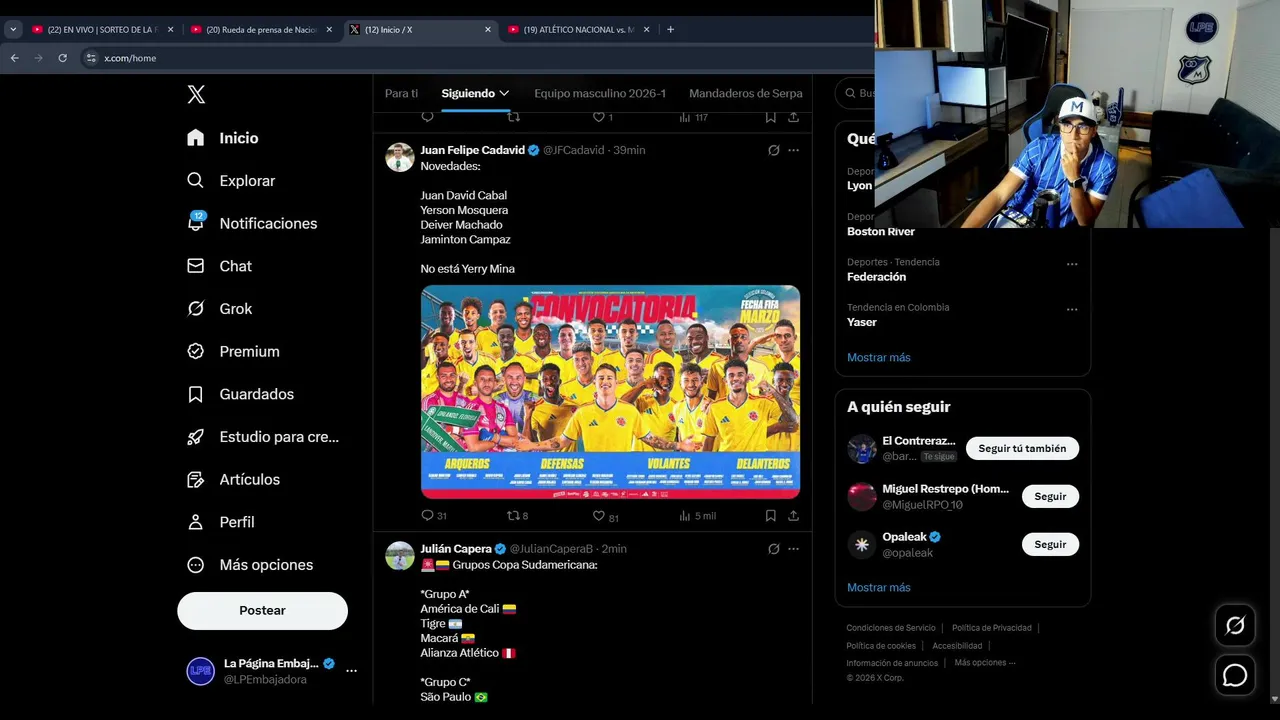The width and height of the screenshot is (1280, 720).
Task: Open more options on Cadavid's post
Action: 793,150
